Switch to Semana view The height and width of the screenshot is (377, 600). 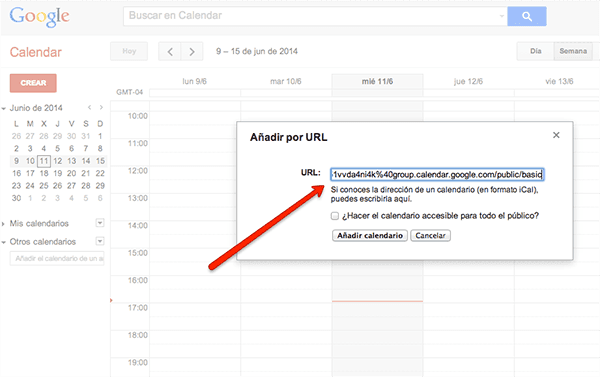coord(573,51)
